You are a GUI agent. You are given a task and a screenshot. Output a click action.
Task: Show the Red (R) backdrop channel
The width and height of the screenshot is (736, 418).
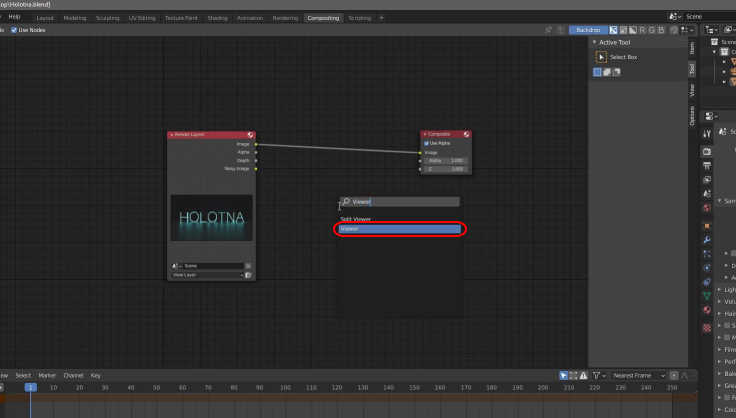point(642,30)
